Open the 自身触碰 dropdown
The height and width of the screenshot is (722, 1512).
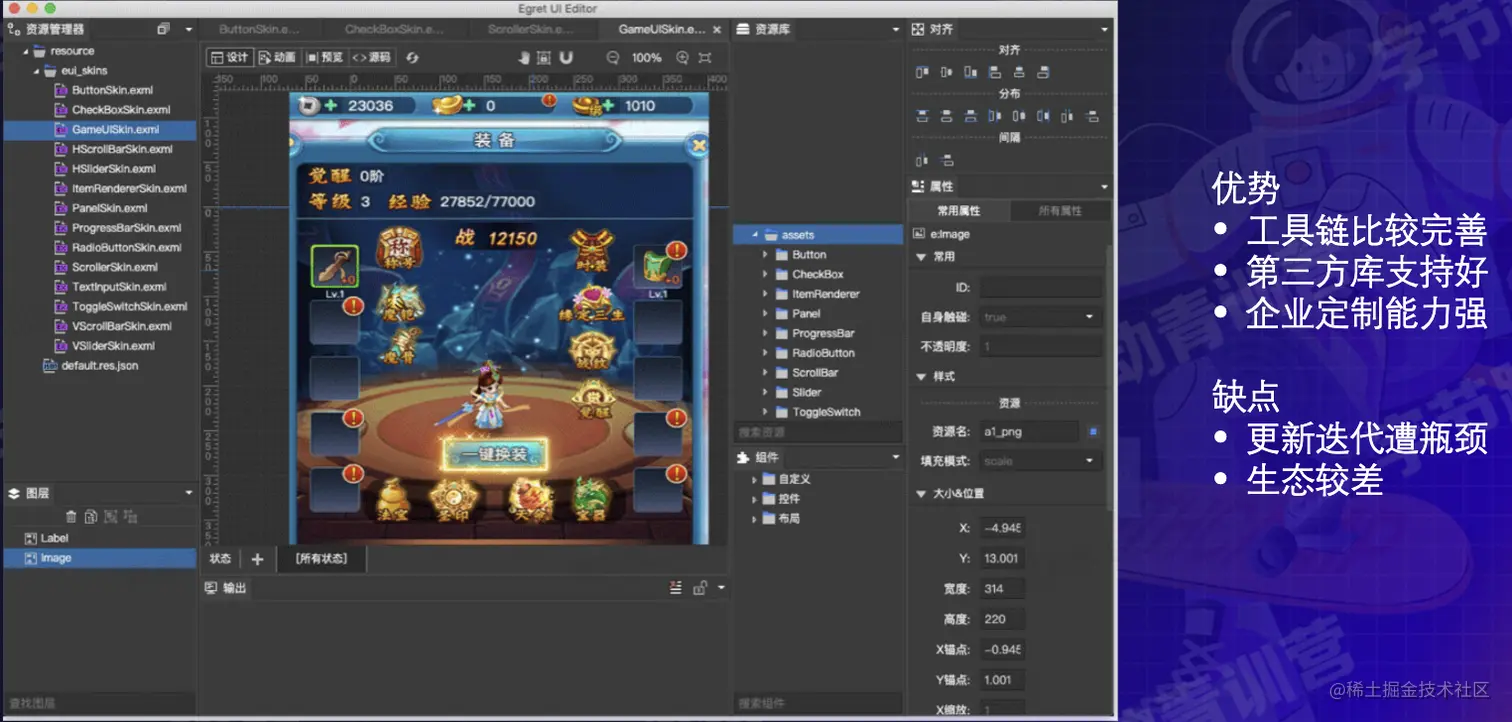click(x=1040, y=317)
